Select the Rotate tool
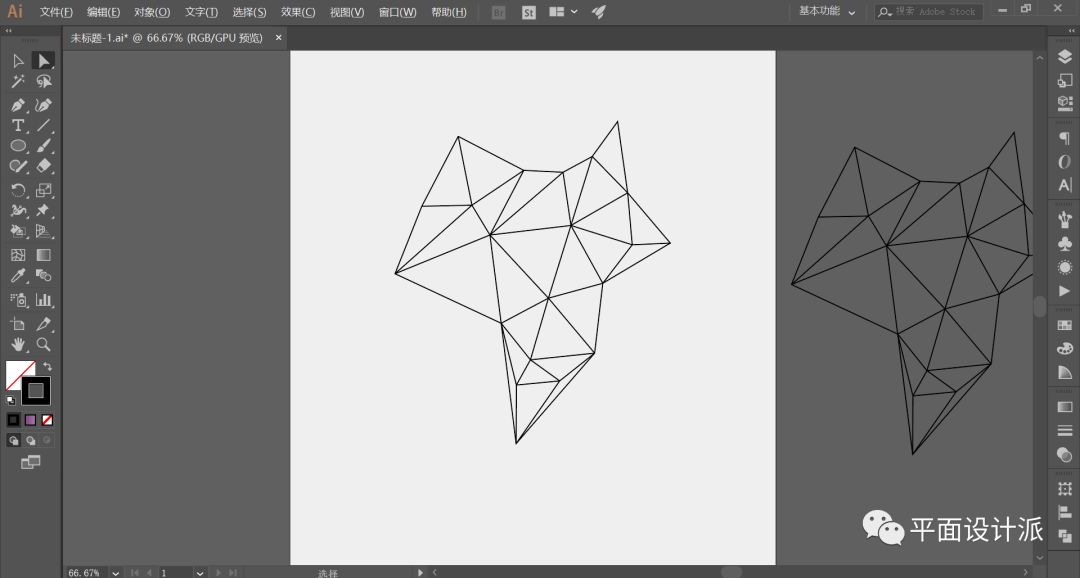The image size is (1080, 578). tap(18, 190)
